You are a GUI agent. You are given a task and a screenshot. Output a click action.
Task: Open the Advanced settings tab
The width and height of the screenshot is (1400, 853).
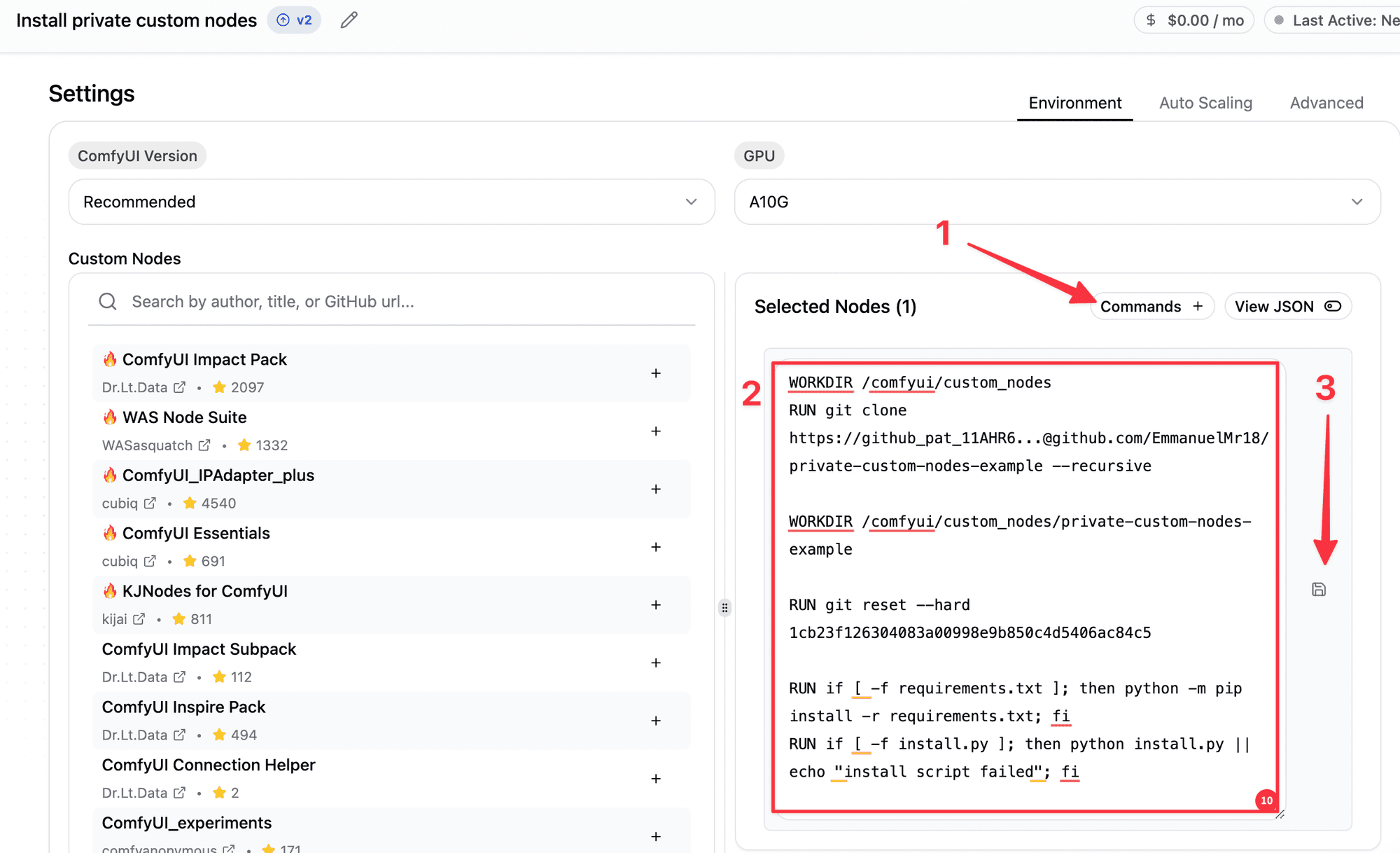click(1326, 102)
